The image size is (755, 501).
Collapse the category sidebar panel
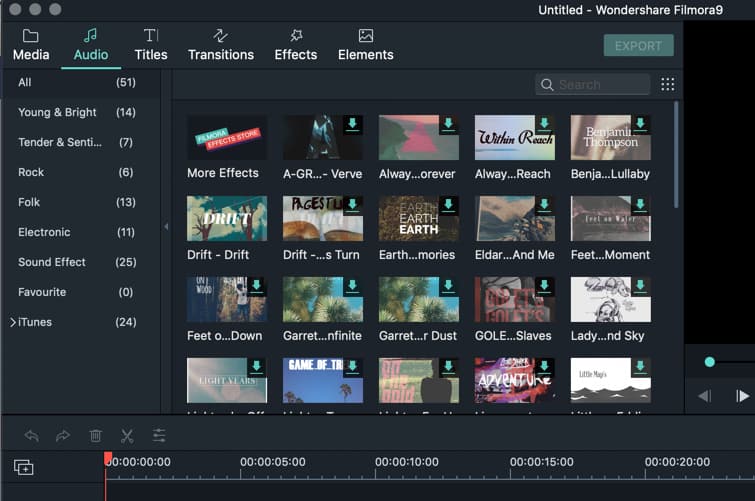(x=166, y=227)
